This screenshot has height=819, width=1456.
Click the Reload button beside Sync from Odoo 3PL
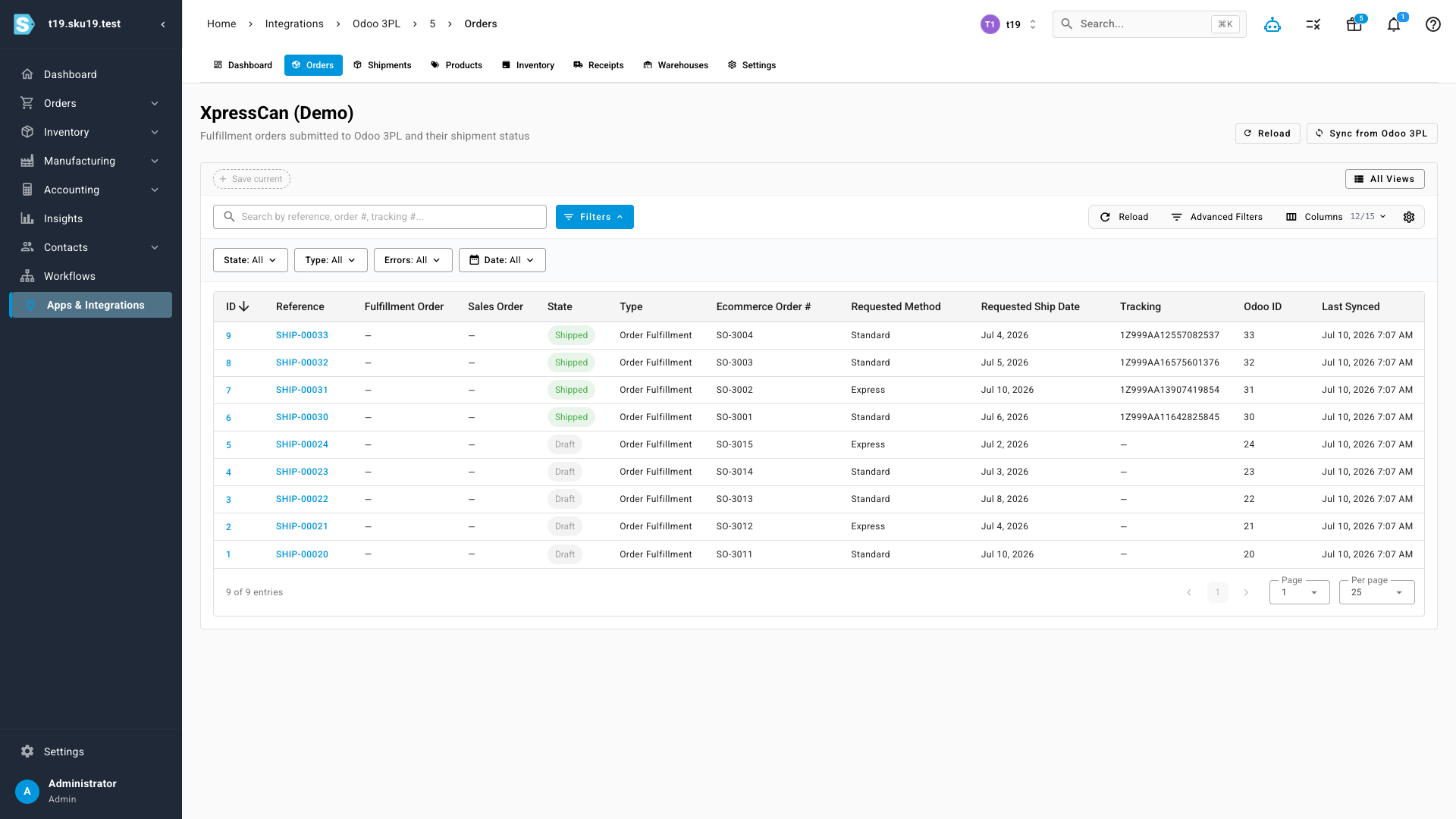(1267, 133)
